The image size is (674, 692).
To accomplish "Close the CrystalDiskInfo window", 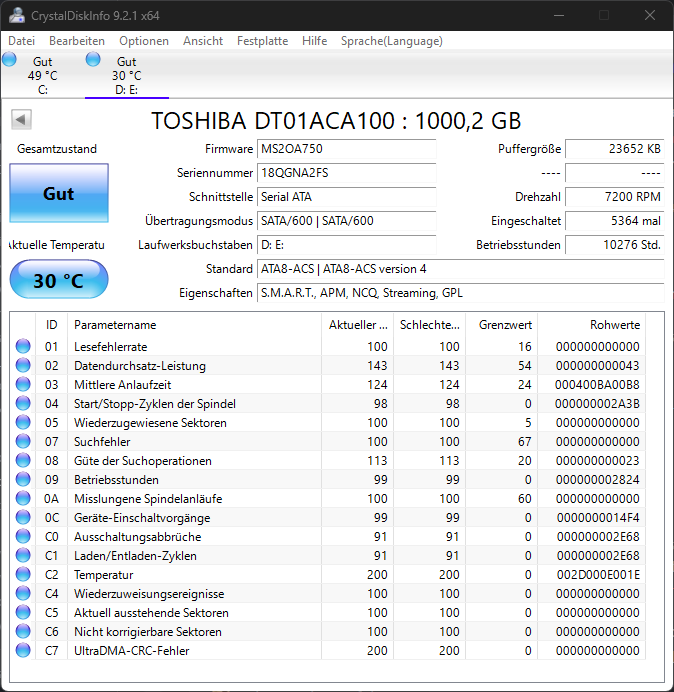I will 650,15.
